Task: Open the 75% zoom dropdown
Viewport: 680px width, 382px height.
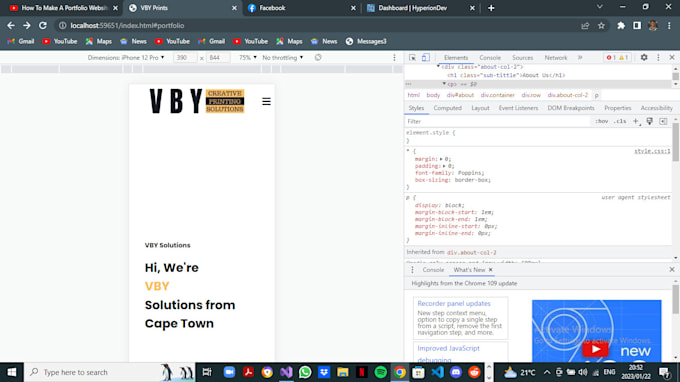Action: click(x=248, y=58)
